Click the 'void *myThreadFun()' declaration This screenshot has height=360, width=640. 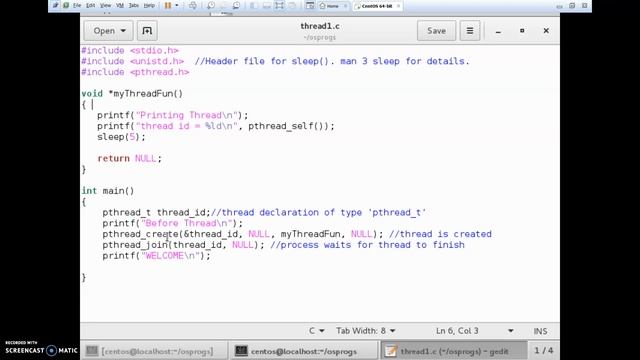pos(132,94)
